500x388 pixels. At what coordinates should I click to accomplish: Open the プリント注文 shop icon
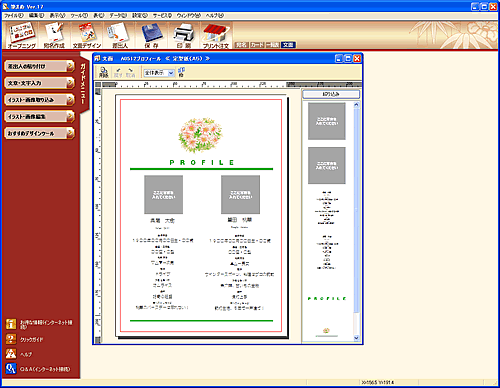216,36
